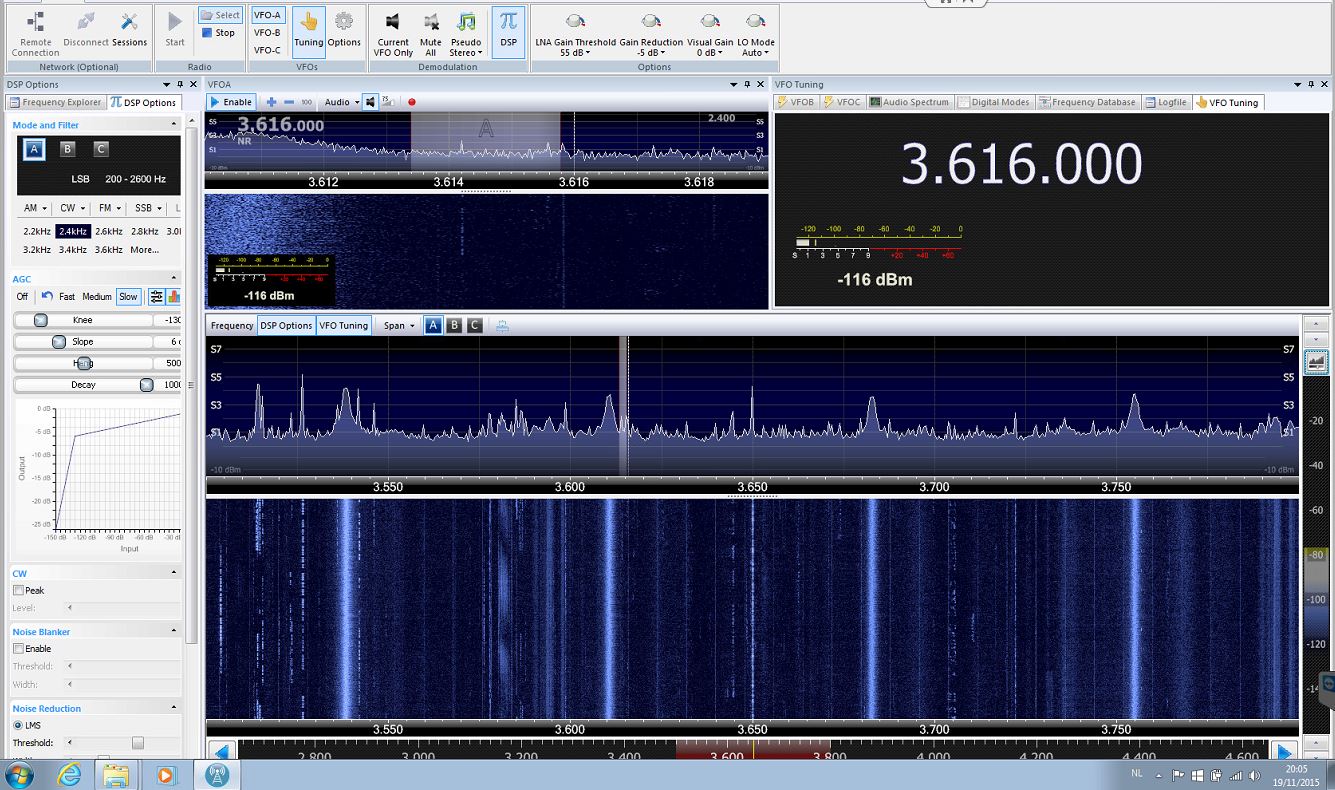Set AGC speed to Medium
1335x790 pixels.
coord(97,297)
